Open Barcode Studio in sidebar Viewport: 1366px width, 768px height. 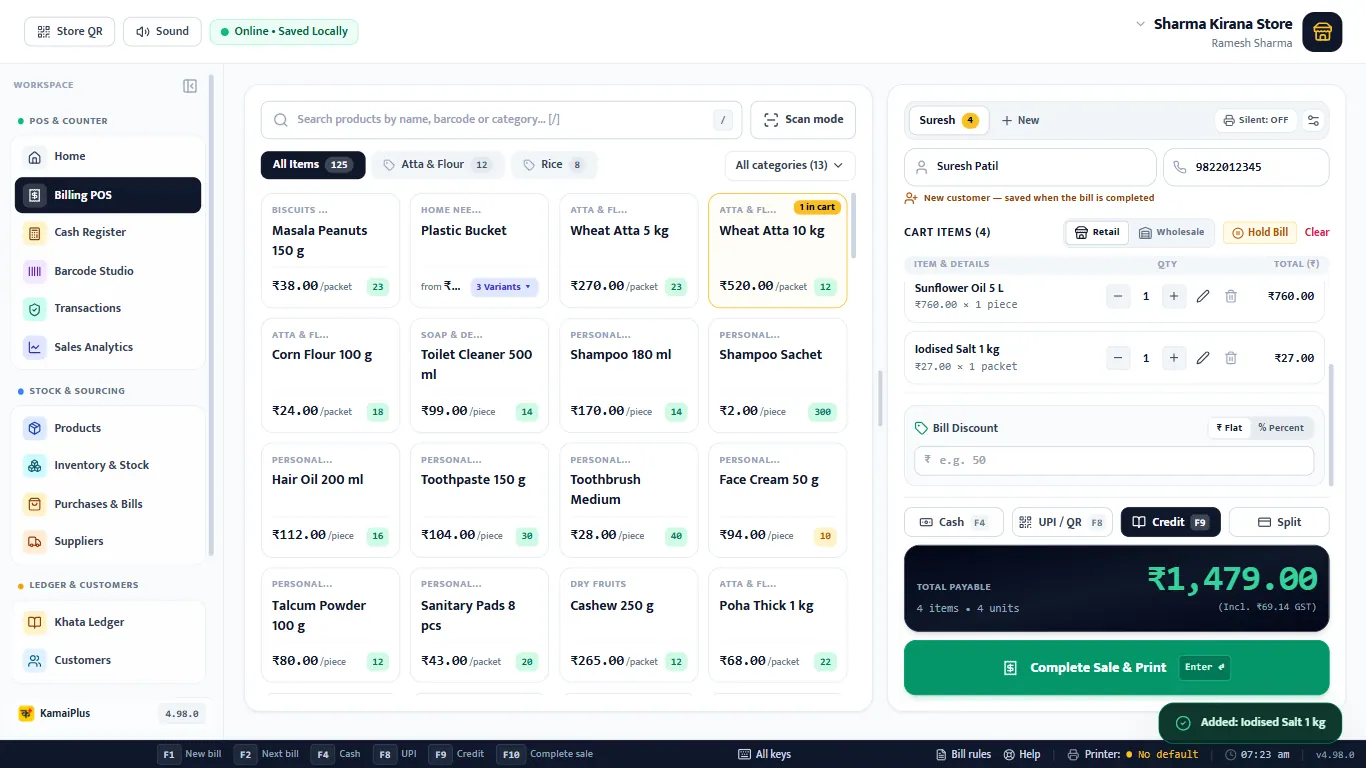pos(108,271)
